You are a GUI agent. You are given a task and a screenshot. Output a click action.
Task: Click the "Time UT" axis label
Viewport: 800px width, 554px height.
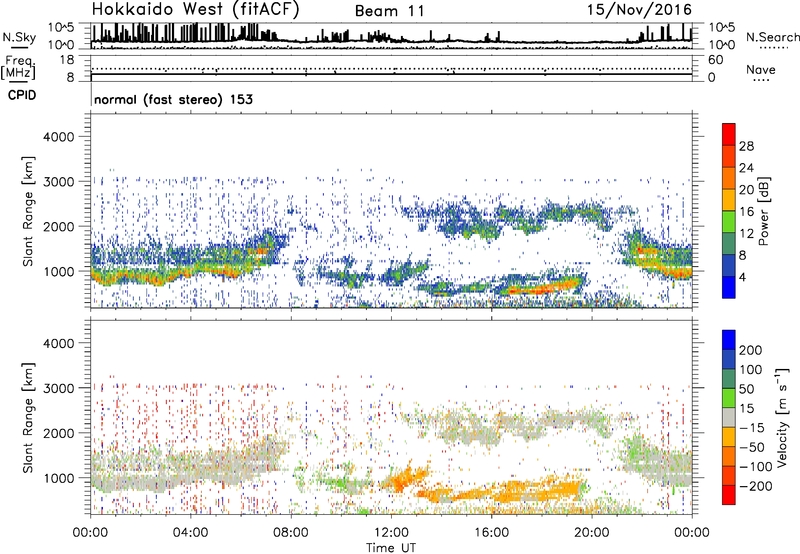(x=391, y=548)
